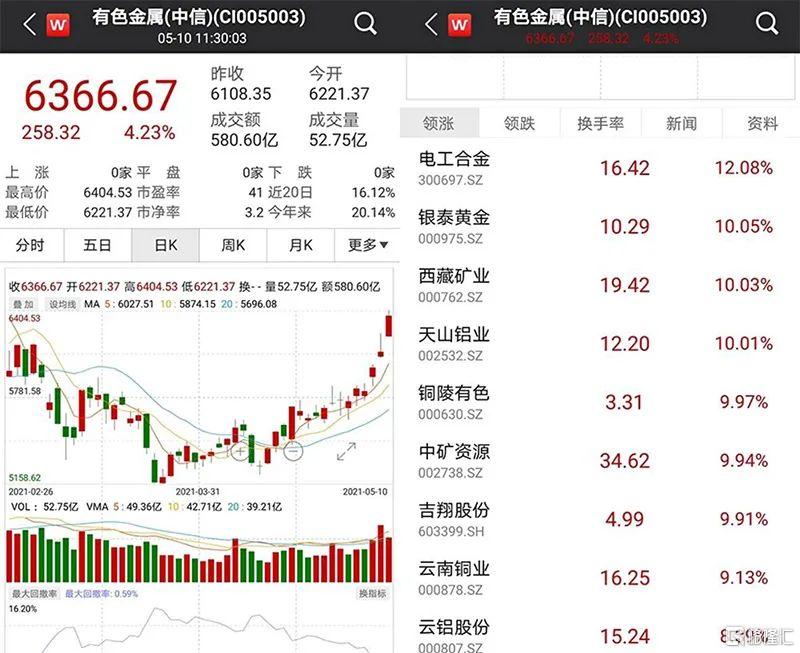Open stock row 天山铝业 002532.SZ
The image size is (800, 653).
pos(600,344)
